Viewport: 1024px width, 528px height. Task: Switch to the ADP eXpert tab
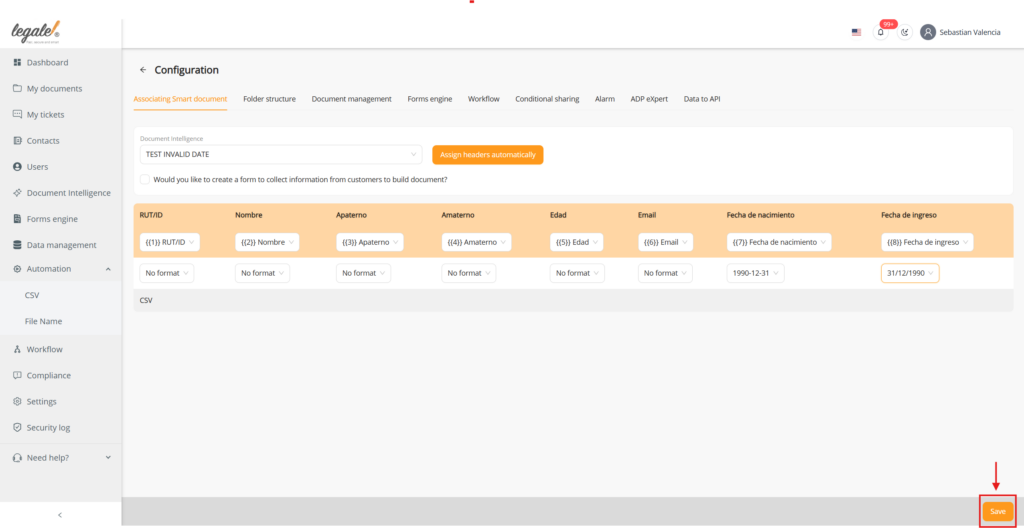point(649,99)
